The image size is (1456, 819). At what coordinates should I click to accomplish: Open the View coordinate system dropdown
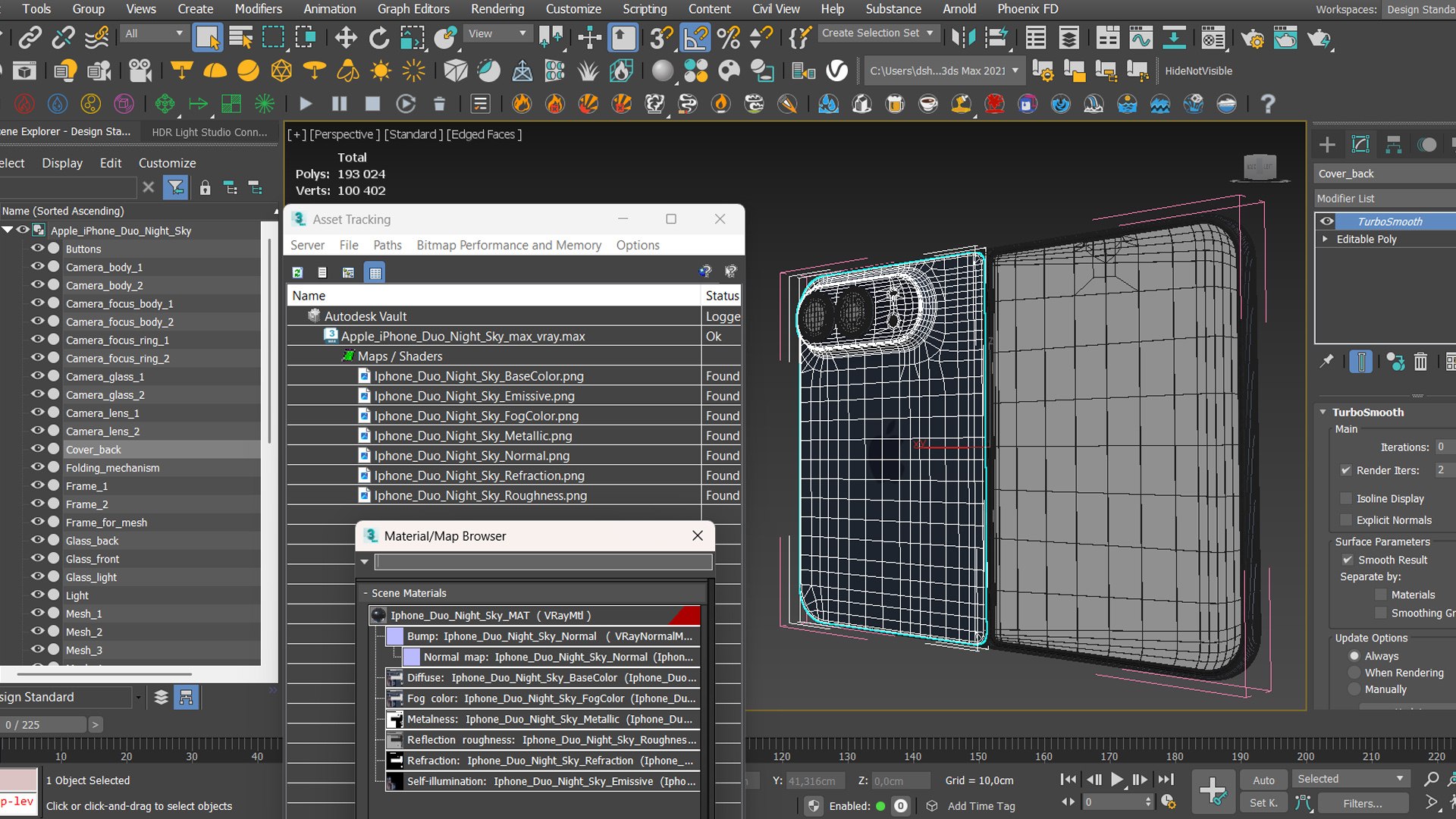[x=497, y=33]
